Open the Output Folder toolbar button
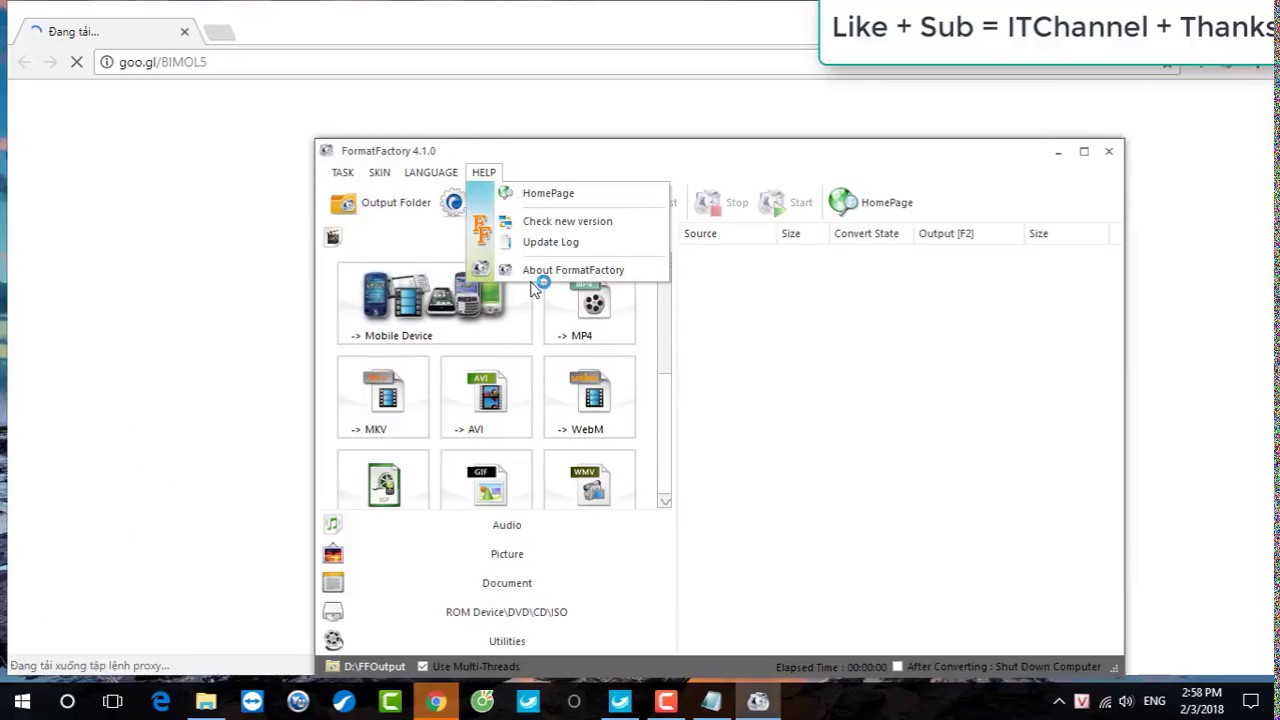 [x=381, y=202]
